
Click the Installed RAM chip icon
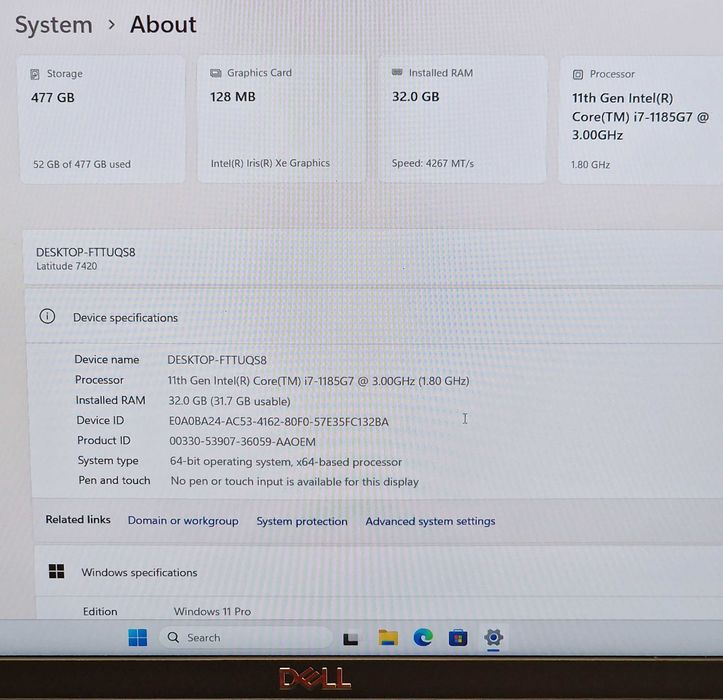pos(397,72)
